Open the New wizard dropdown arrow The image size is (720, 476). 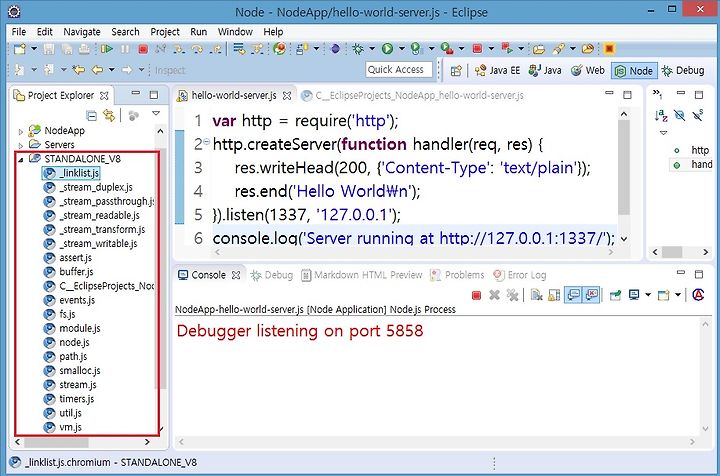[34, 49]
